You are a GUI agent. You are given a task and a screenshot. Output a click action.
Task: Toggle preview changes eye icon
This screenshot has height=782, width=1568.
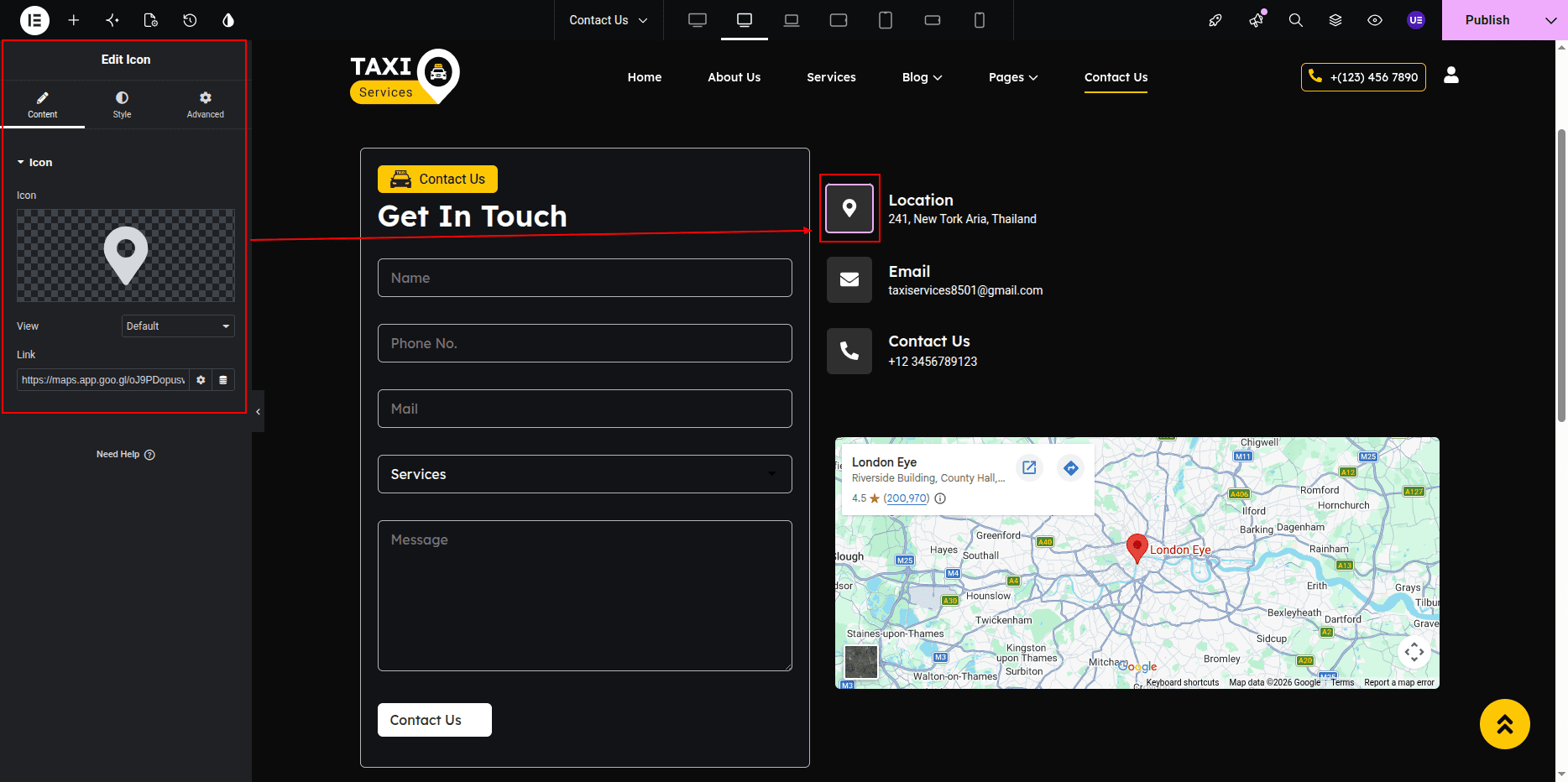point(1375,20)
